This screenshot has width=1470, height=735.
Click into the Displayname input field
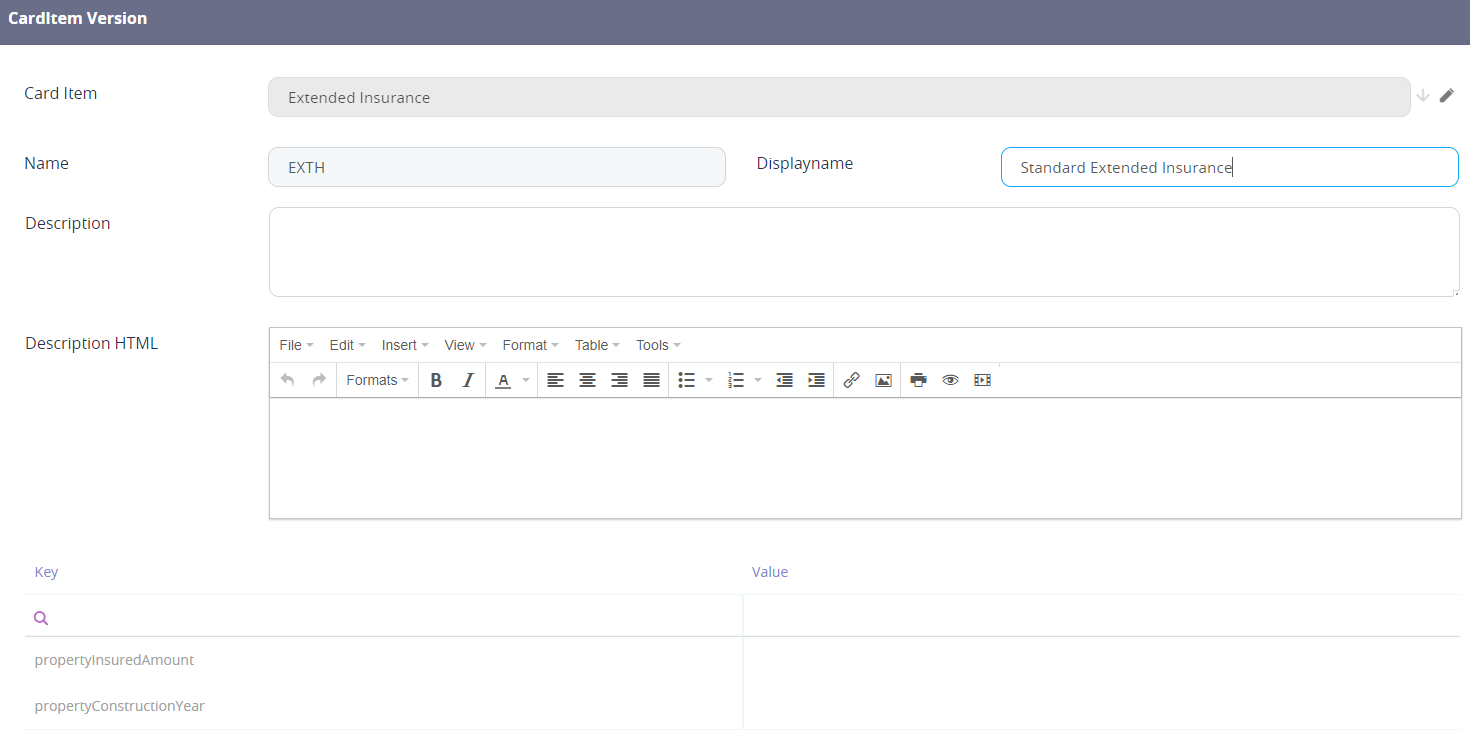pyautogui.click(x=1229, y=167)
